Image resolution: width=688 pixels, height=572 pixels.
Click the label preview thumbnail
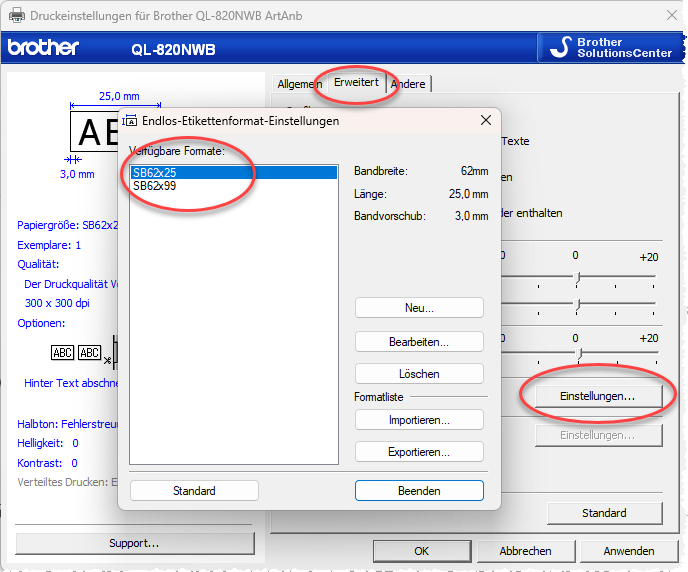tap(95, 132)
